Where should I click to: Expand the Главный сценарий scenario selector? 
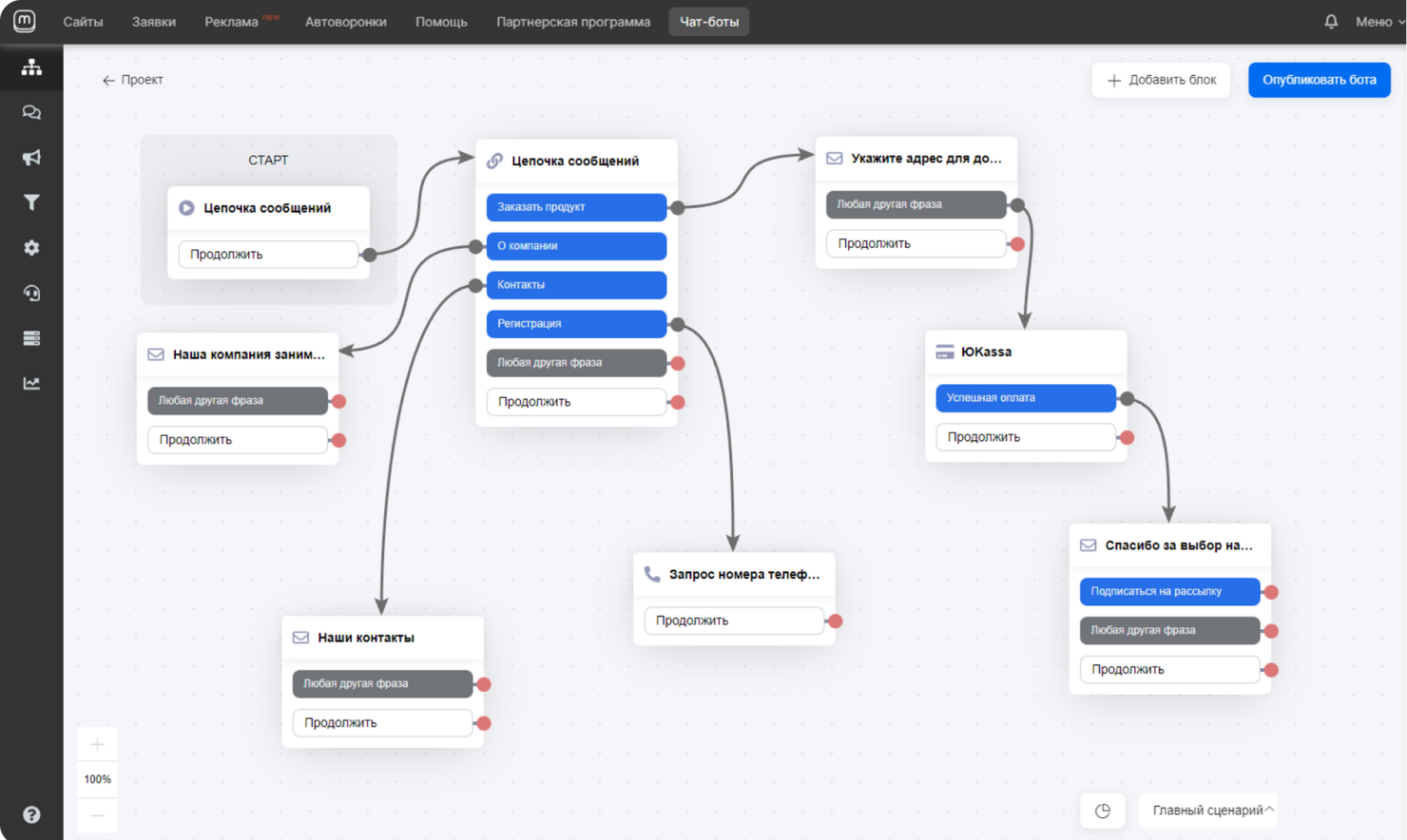pyautogui.click(x=1208, y=811)
